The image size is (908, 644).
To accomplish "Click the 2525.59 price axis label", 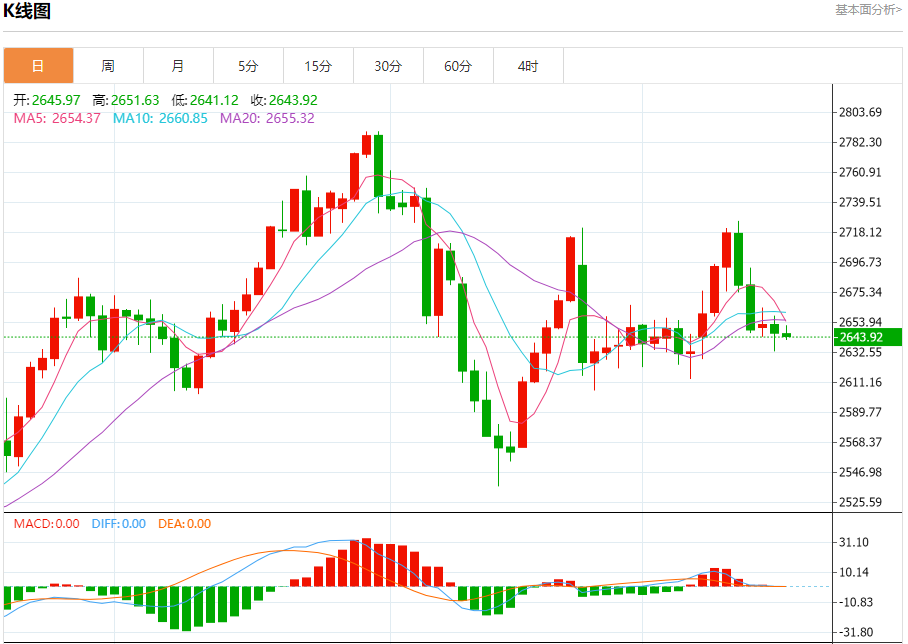I will [x=861, y=502].
